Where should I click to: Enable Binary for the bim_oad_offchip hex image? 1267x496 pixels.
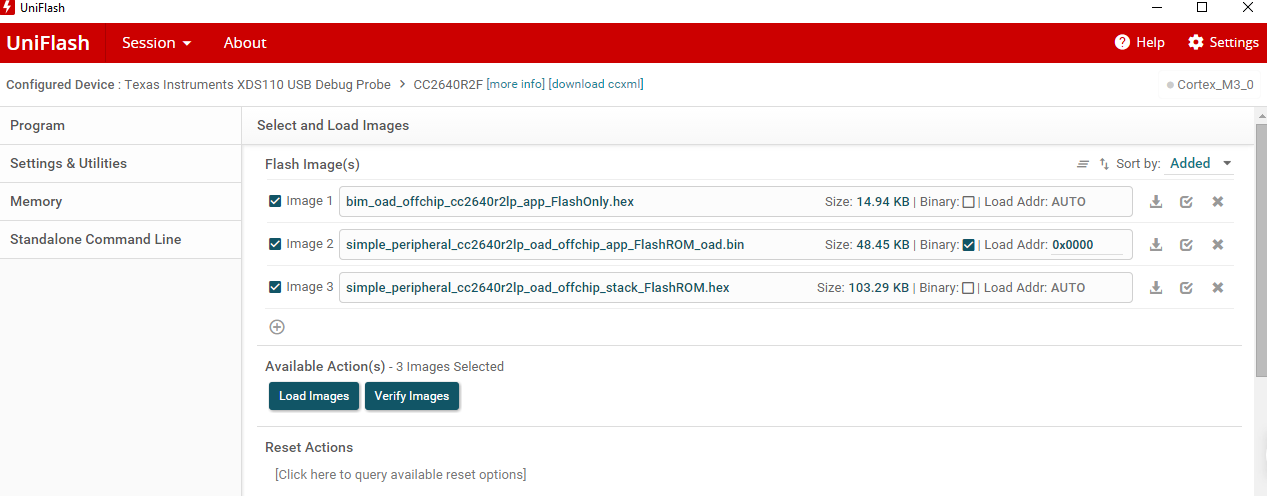pos(968,202)
